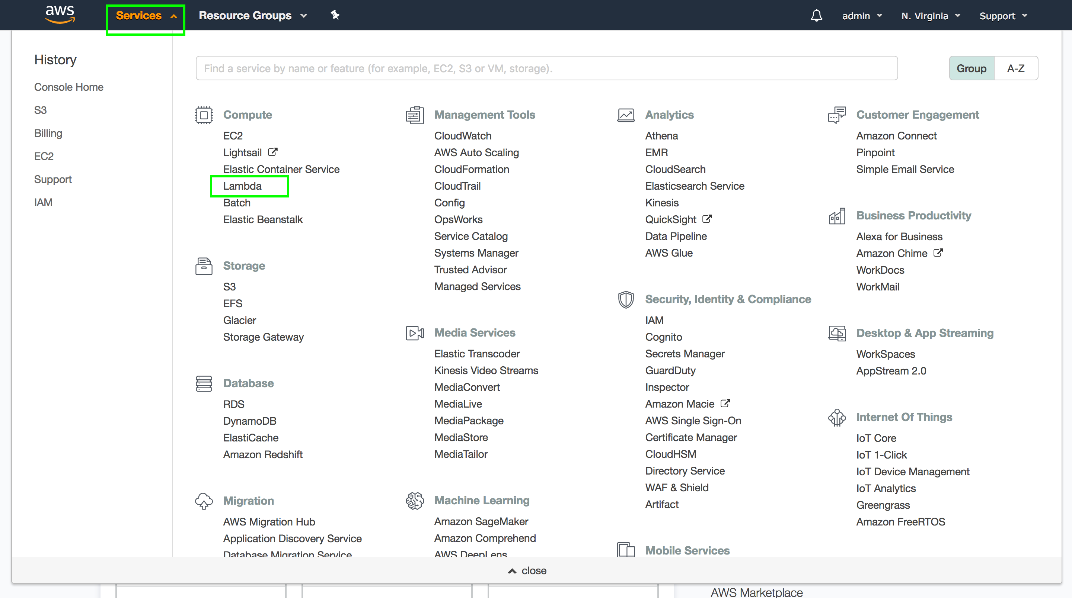Open the N. Virginia region dropdown
Viewport: 1072px width, 598px height.
pos(930,16)
